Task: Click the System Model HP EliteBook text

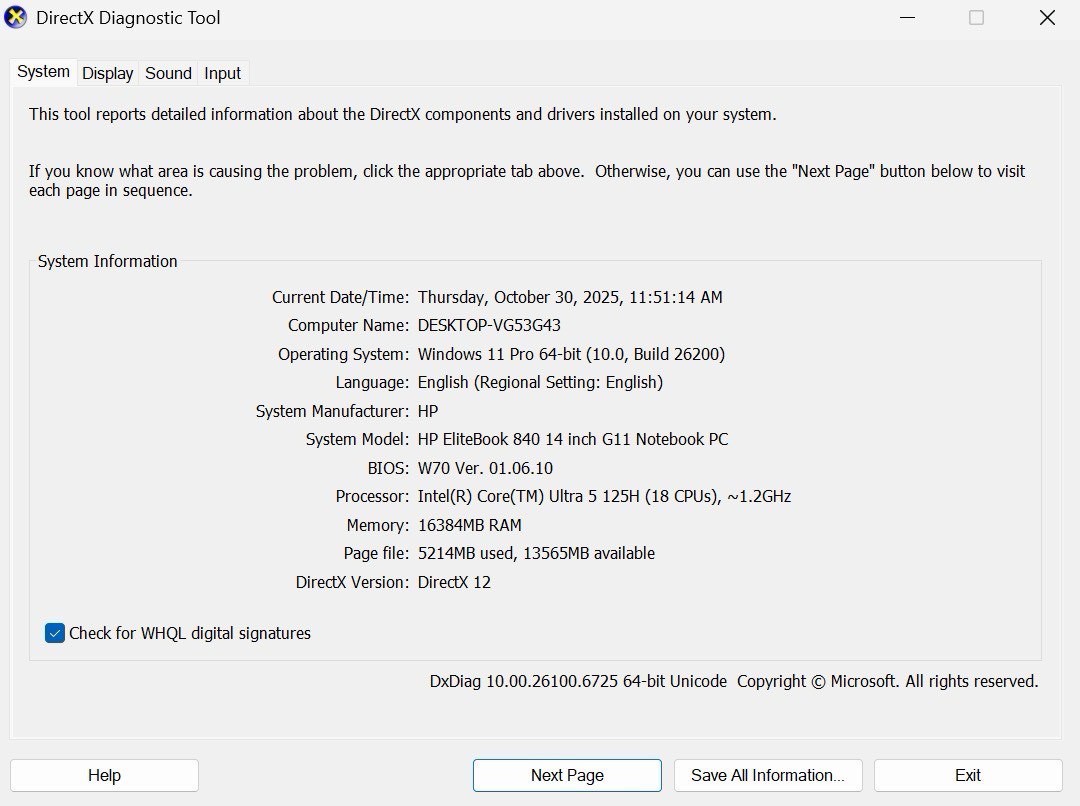Action: pos(572,439)
